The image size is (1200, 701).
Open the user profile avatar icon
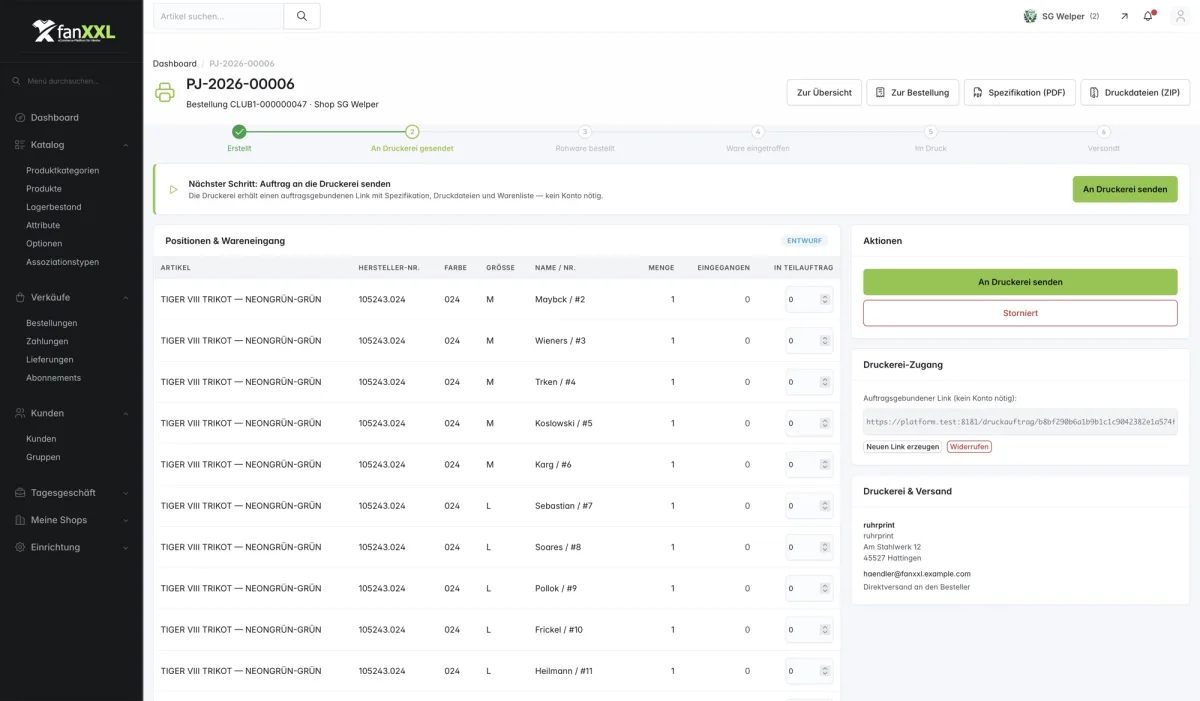pos(1179,16)
